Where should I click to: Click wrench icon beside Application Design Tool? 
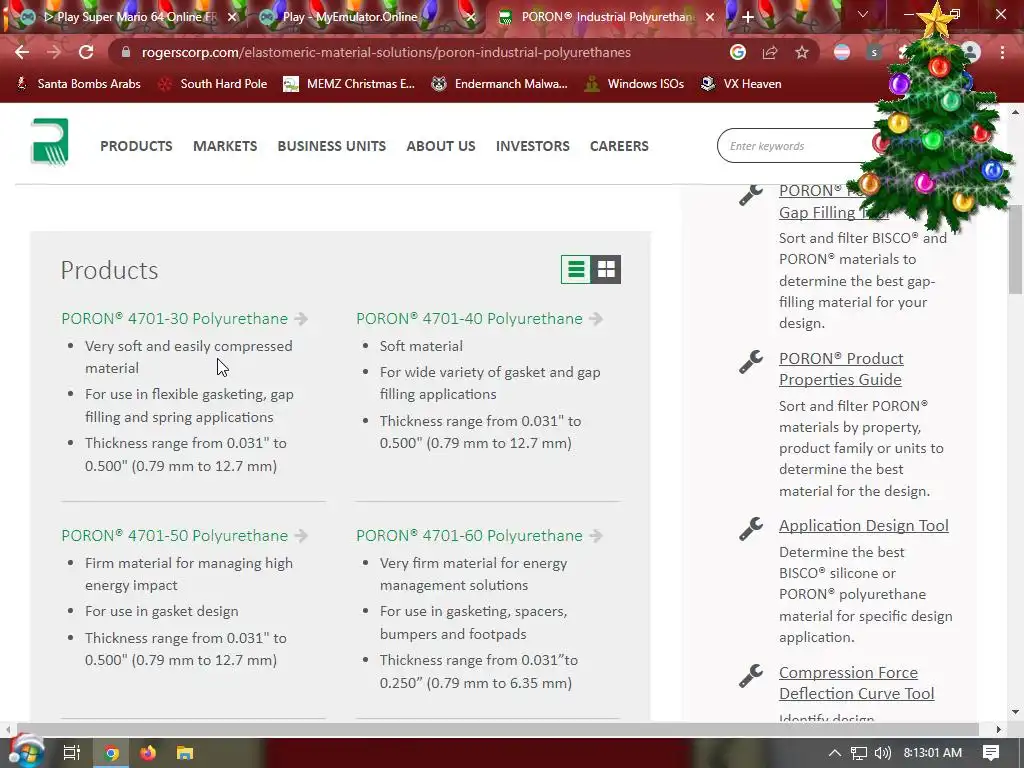pyautogui.click(x=750, y=529)
